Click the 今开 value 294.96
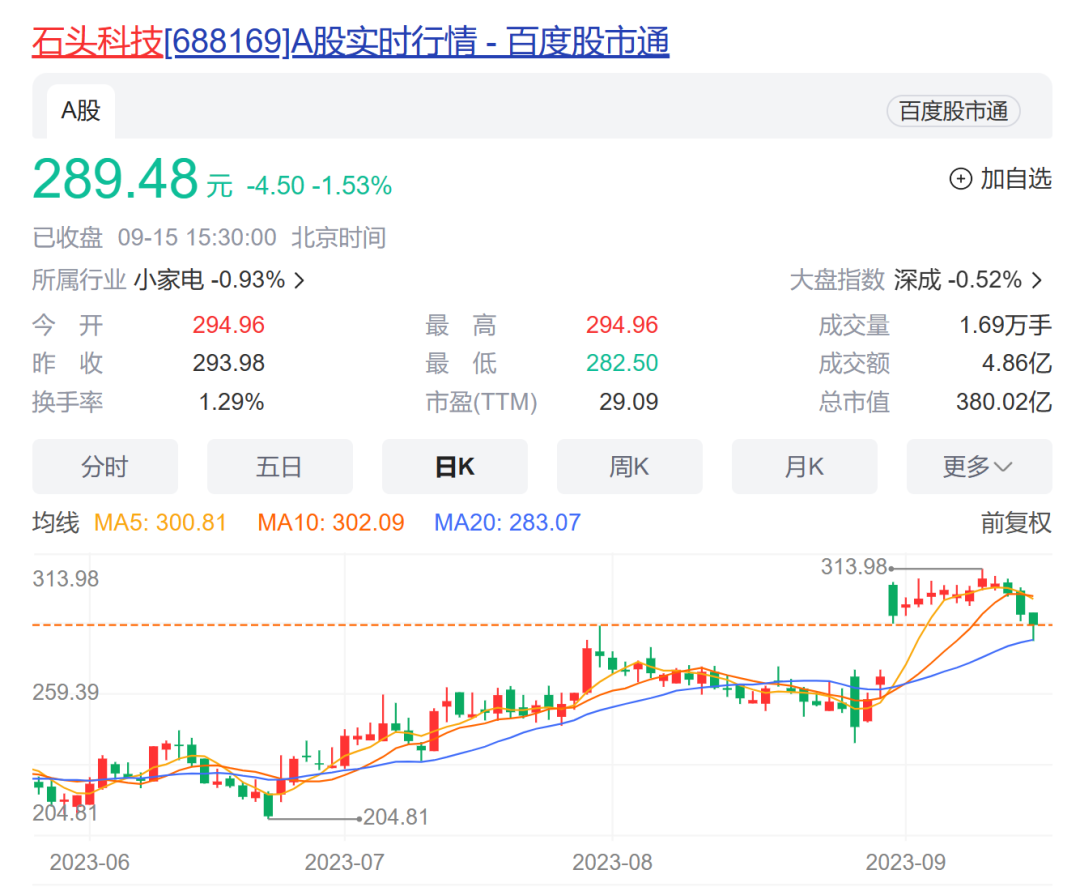This screenshot has height=887, width=1080. point(229,325)
